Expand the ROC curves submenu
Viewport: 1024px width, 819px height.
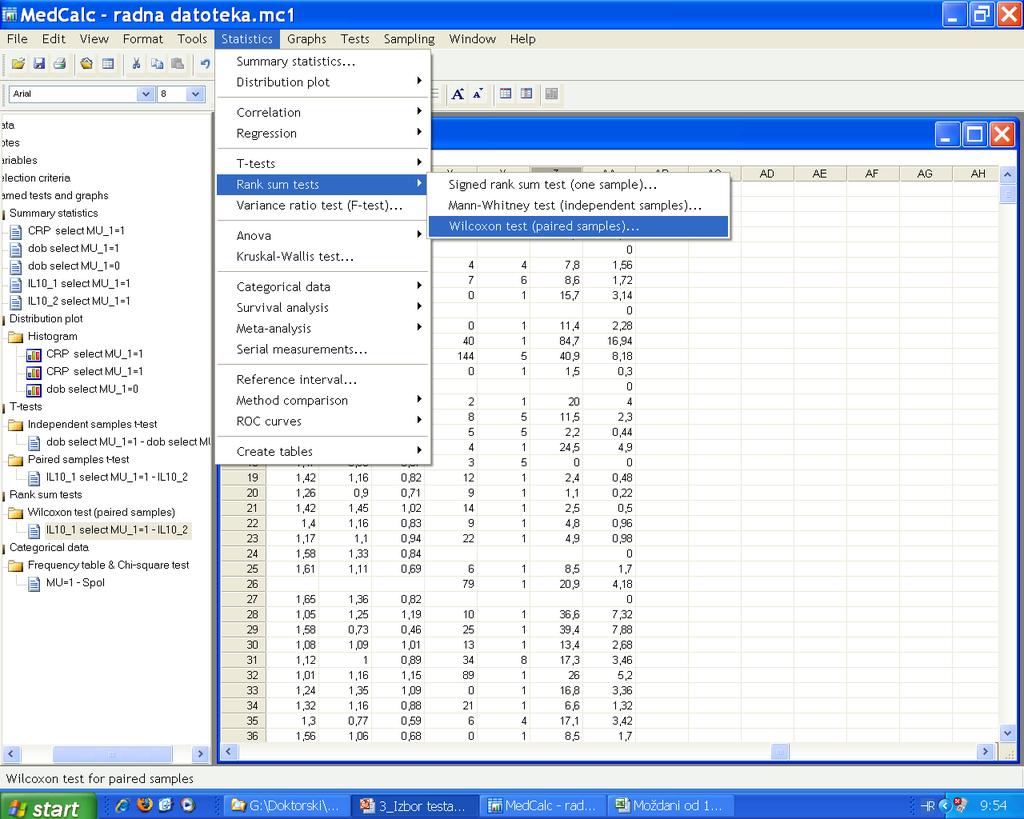(x=323, y=421)
